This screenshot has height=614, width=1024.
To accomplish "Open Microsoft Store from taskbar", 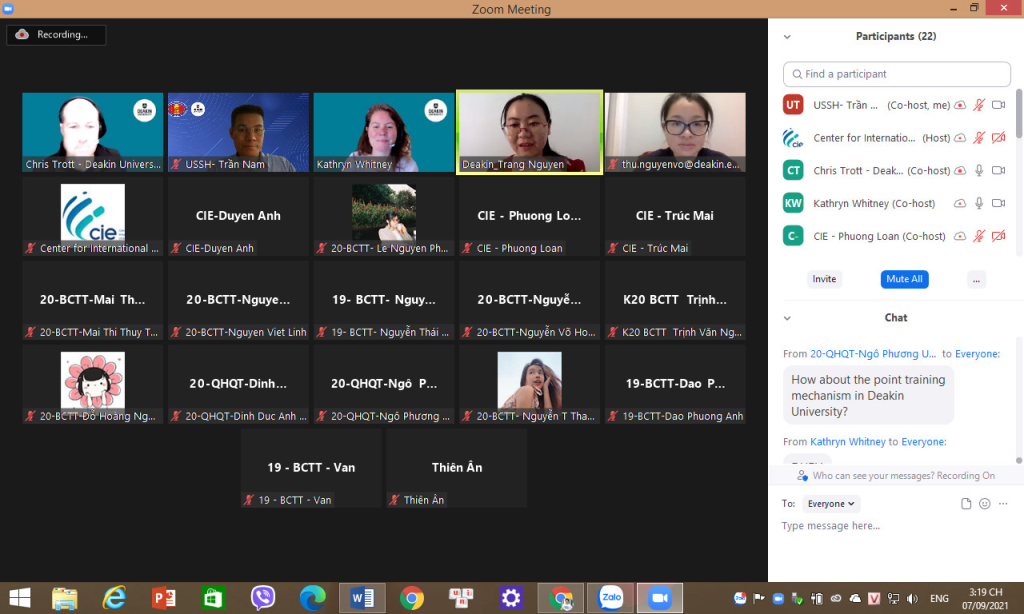I will (x=214, y=598).
